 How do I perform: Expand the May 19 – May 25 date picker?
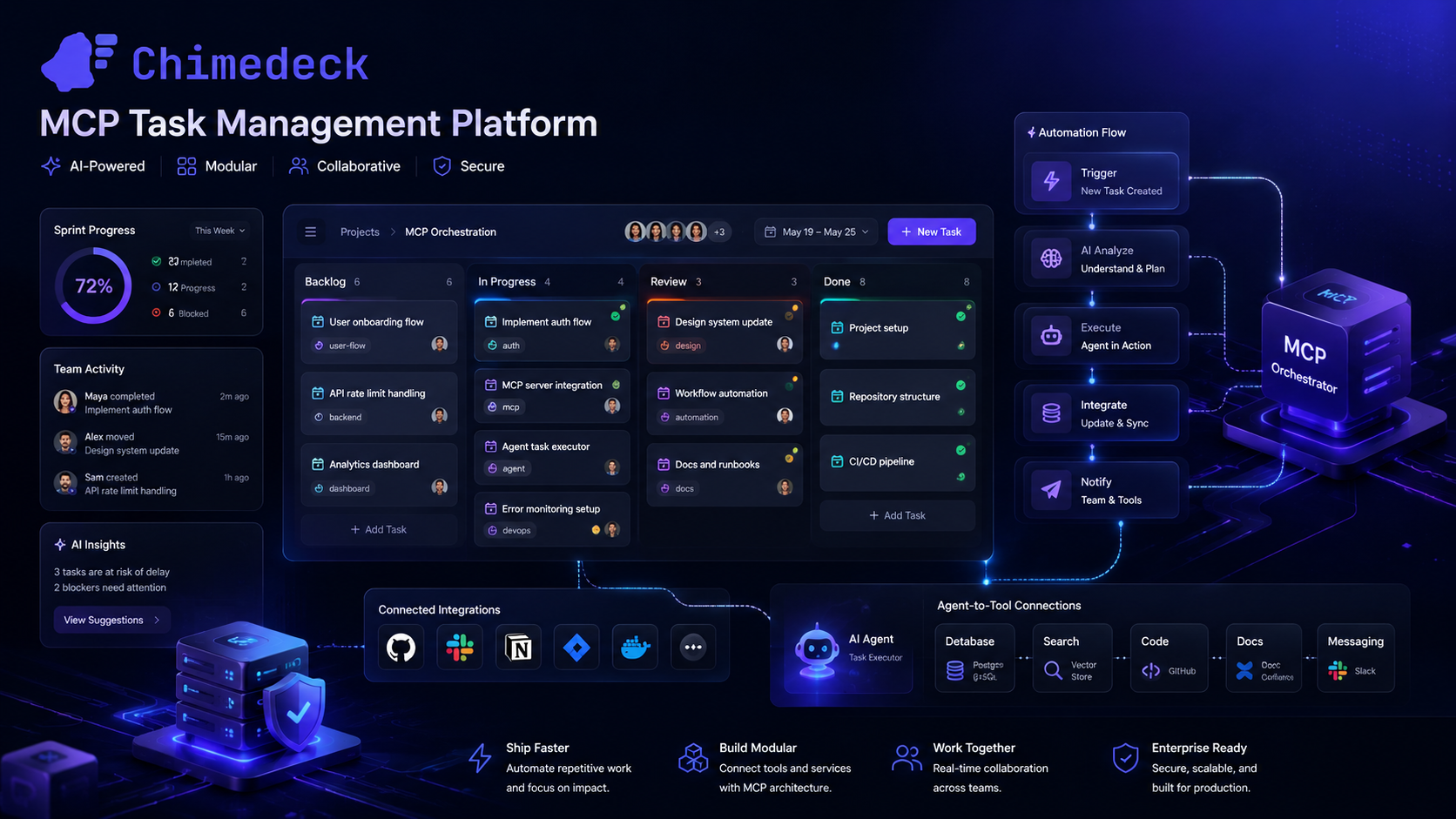coord(817,232)
